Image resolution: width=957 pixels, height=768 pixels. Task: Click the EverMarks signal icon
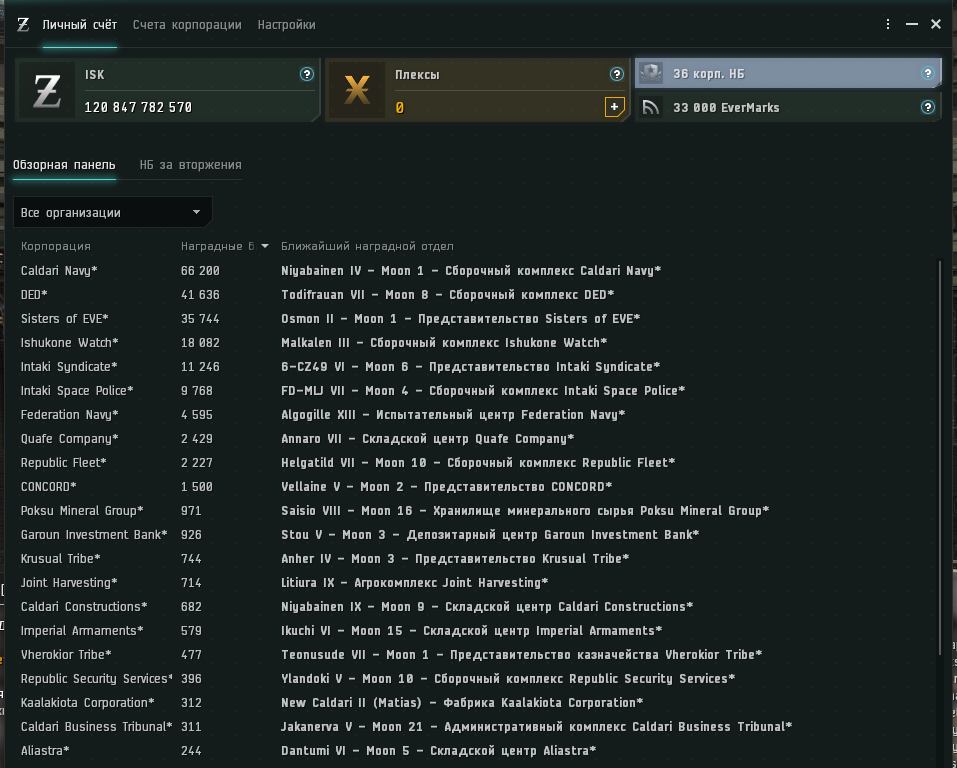[x=651, y=107]
